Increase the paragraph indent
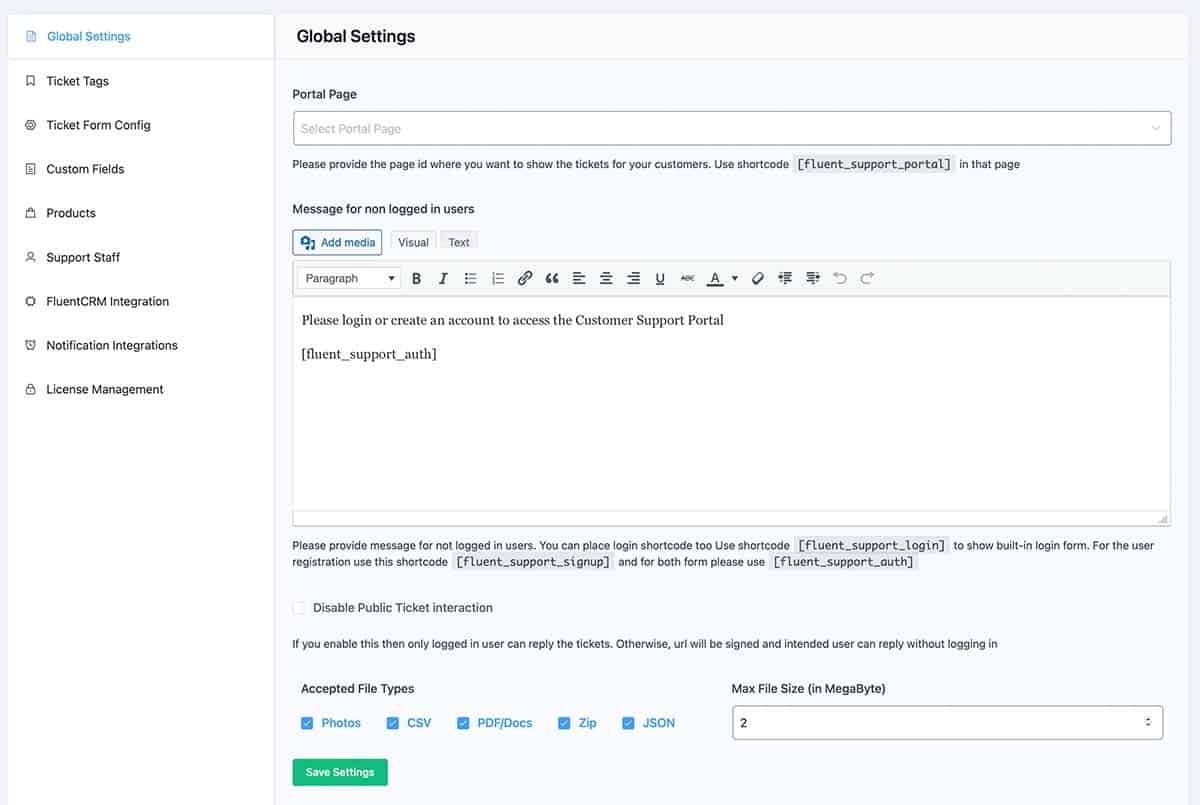This screenshot has width=1200, height=805. point(812,279)
